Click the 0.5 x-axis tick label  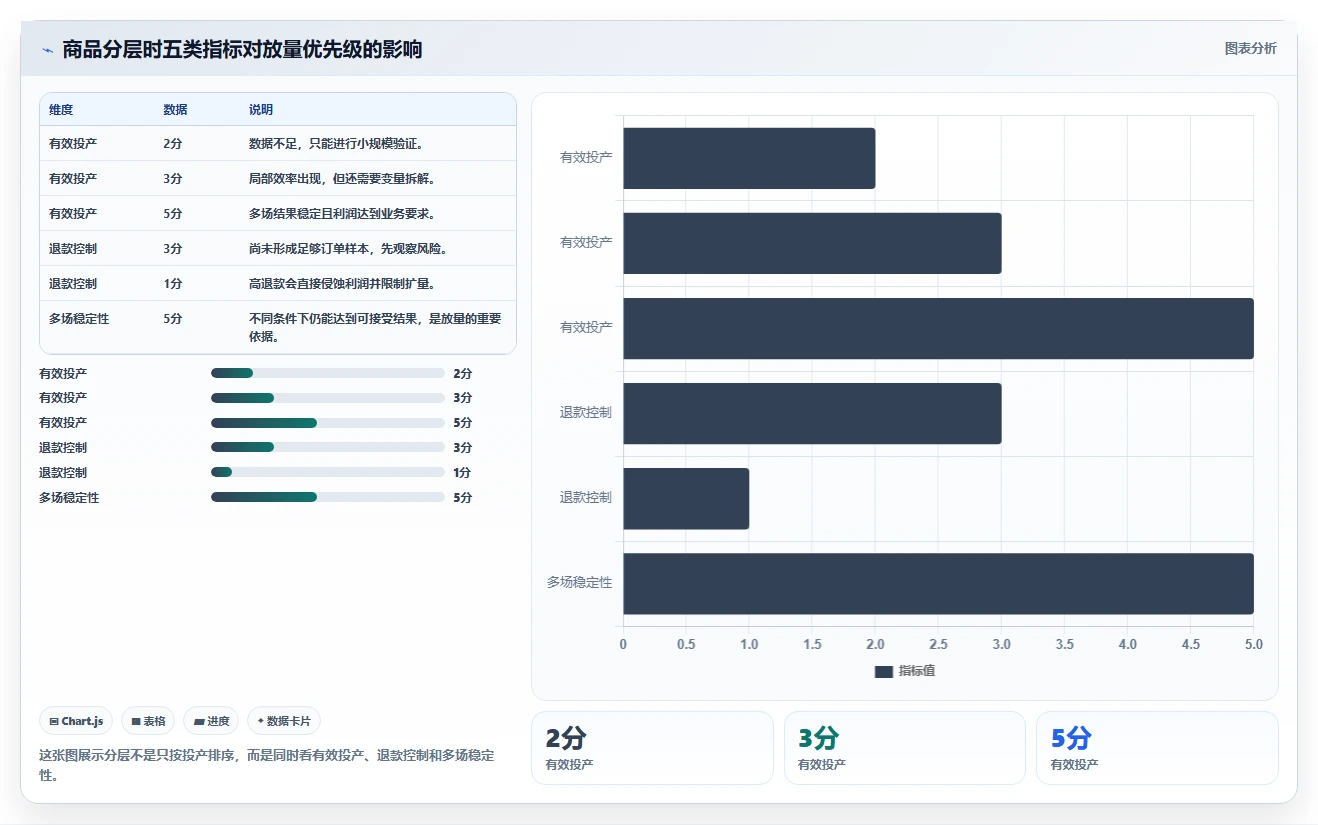point(686,644)
